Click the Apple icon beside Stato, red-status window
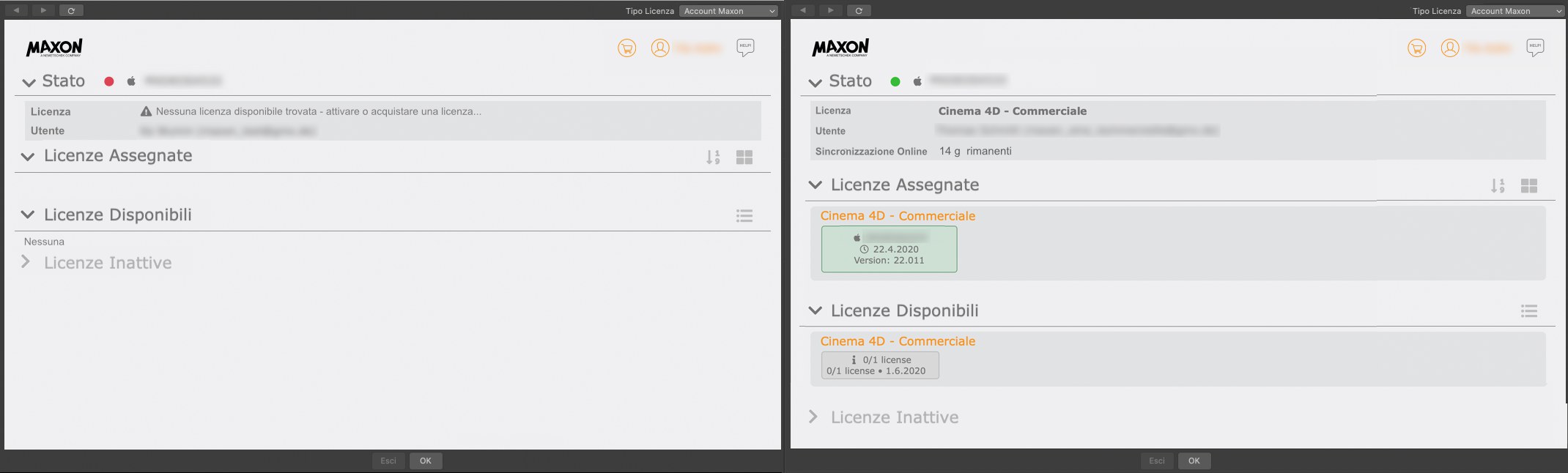The image size is (1568, 473). click(131, 81)
